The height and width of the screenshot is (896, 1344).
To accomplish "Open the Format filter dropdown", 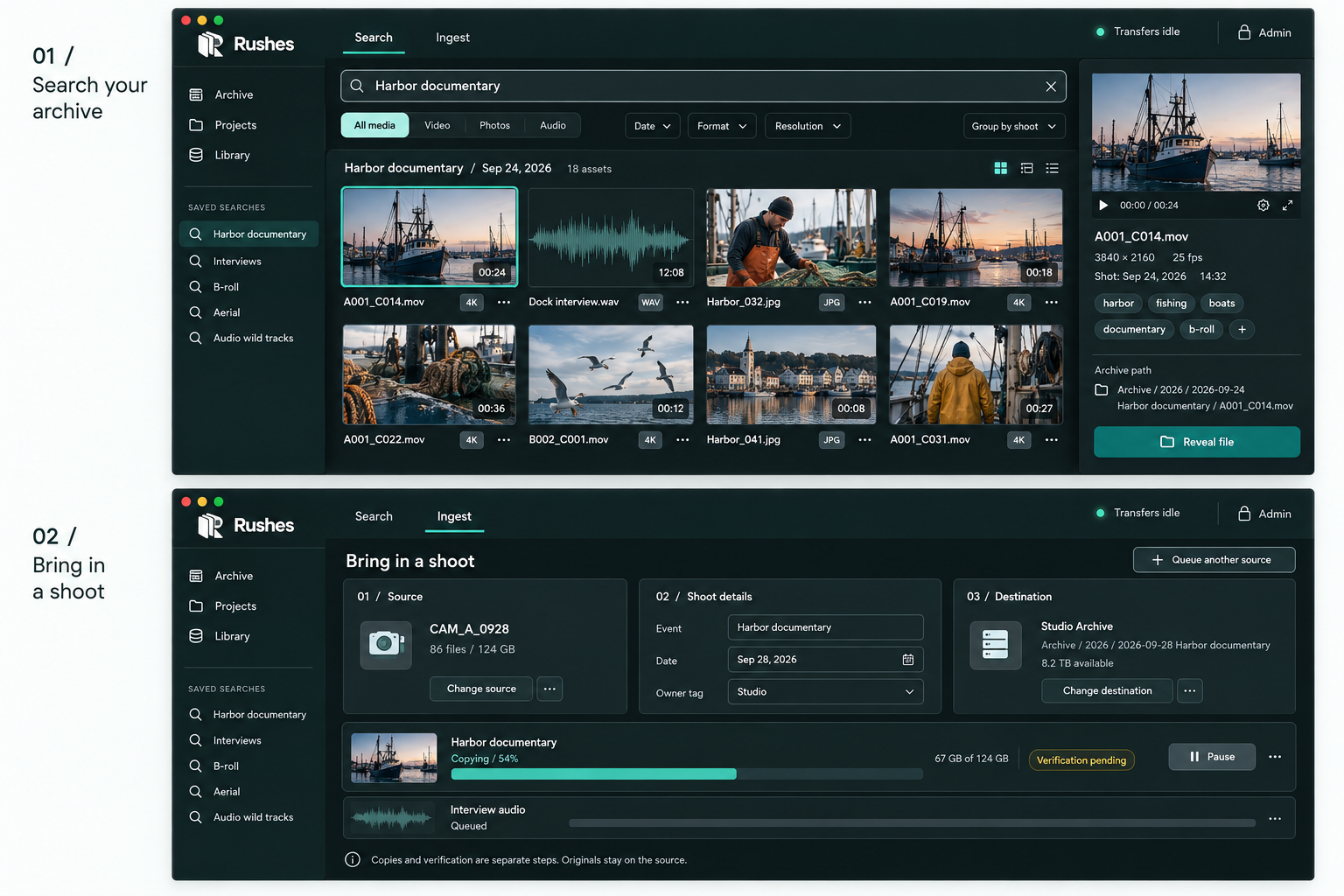I will [x=722, y=126].
